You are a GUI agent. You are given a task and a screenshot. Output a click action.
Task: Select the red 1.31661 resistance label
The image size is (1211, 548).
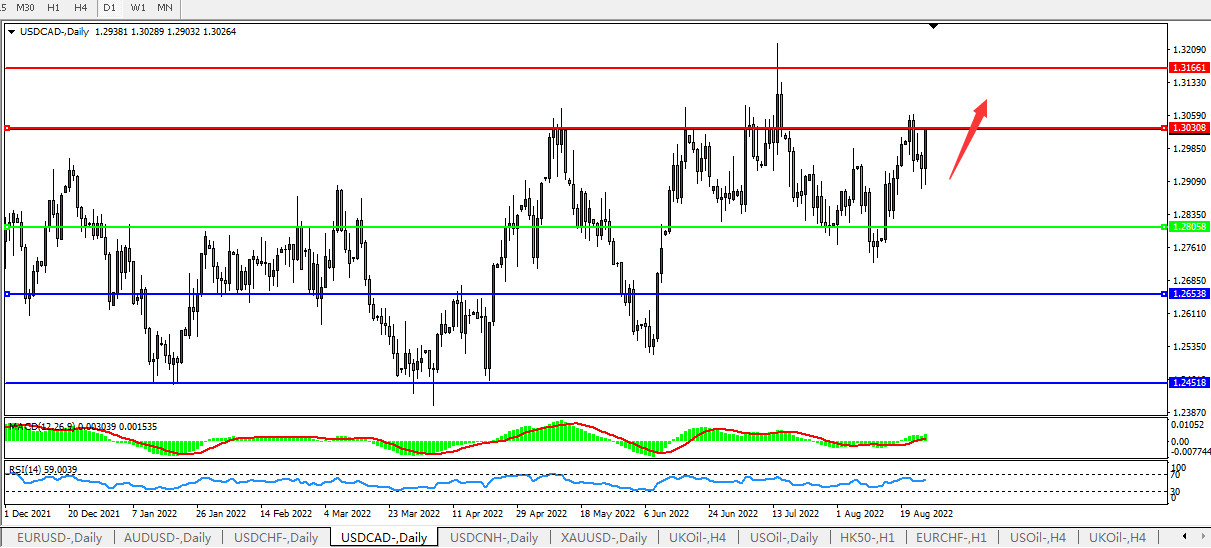tap(1187, 67)
